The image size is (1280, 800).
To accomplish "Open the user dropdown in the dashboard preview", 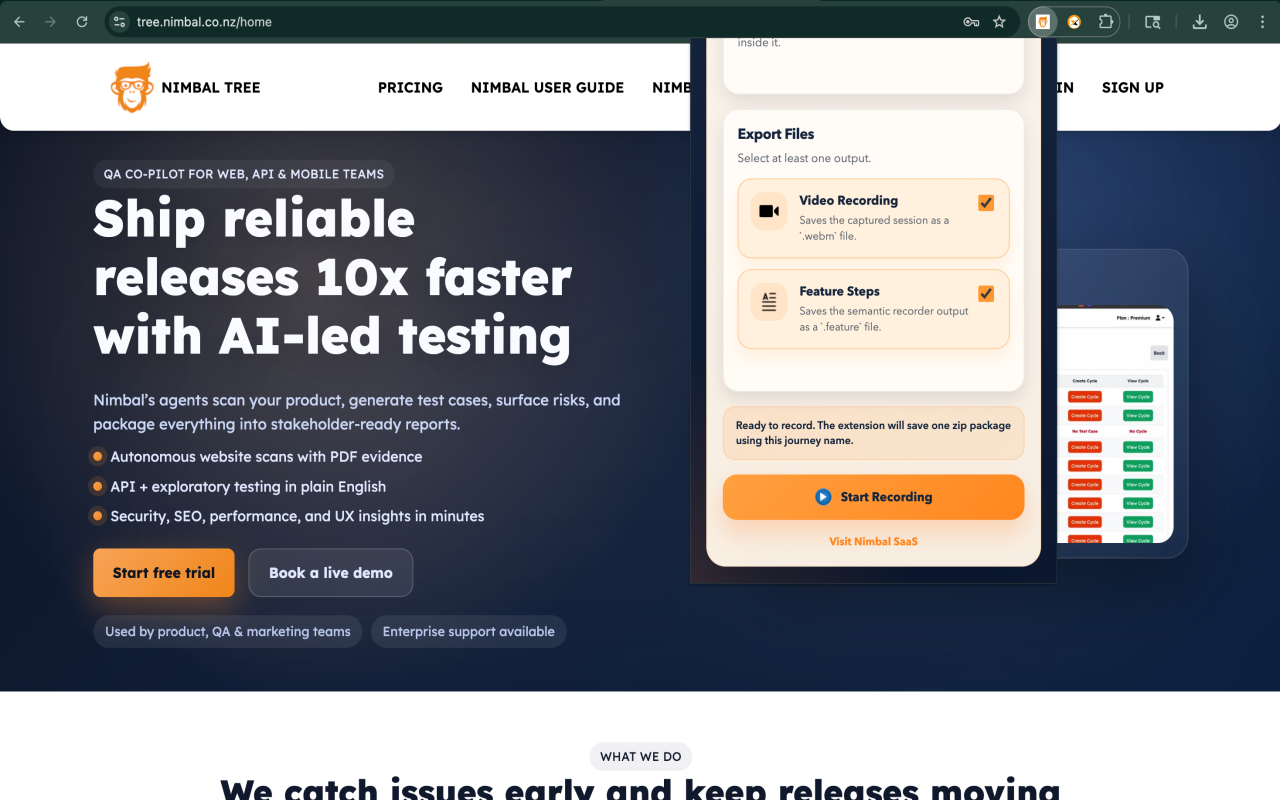I will pyautogui.click(x=1160, y=318).
